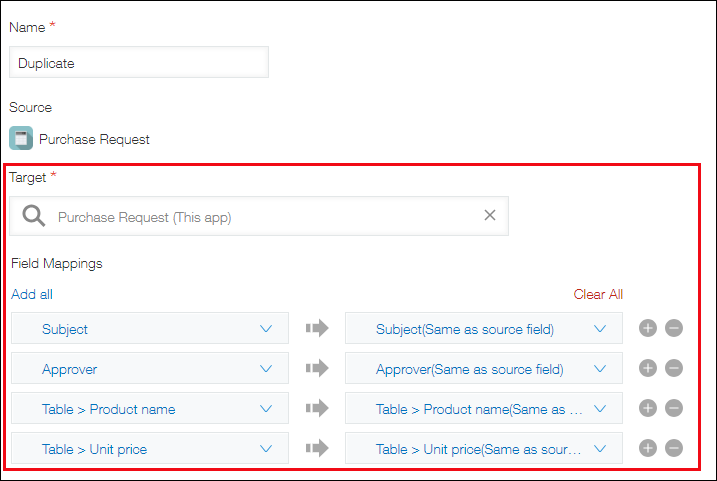Viewport: 717px width, 481px height.
Task: Add a mapping row after Approver
Action: [647, 368]
